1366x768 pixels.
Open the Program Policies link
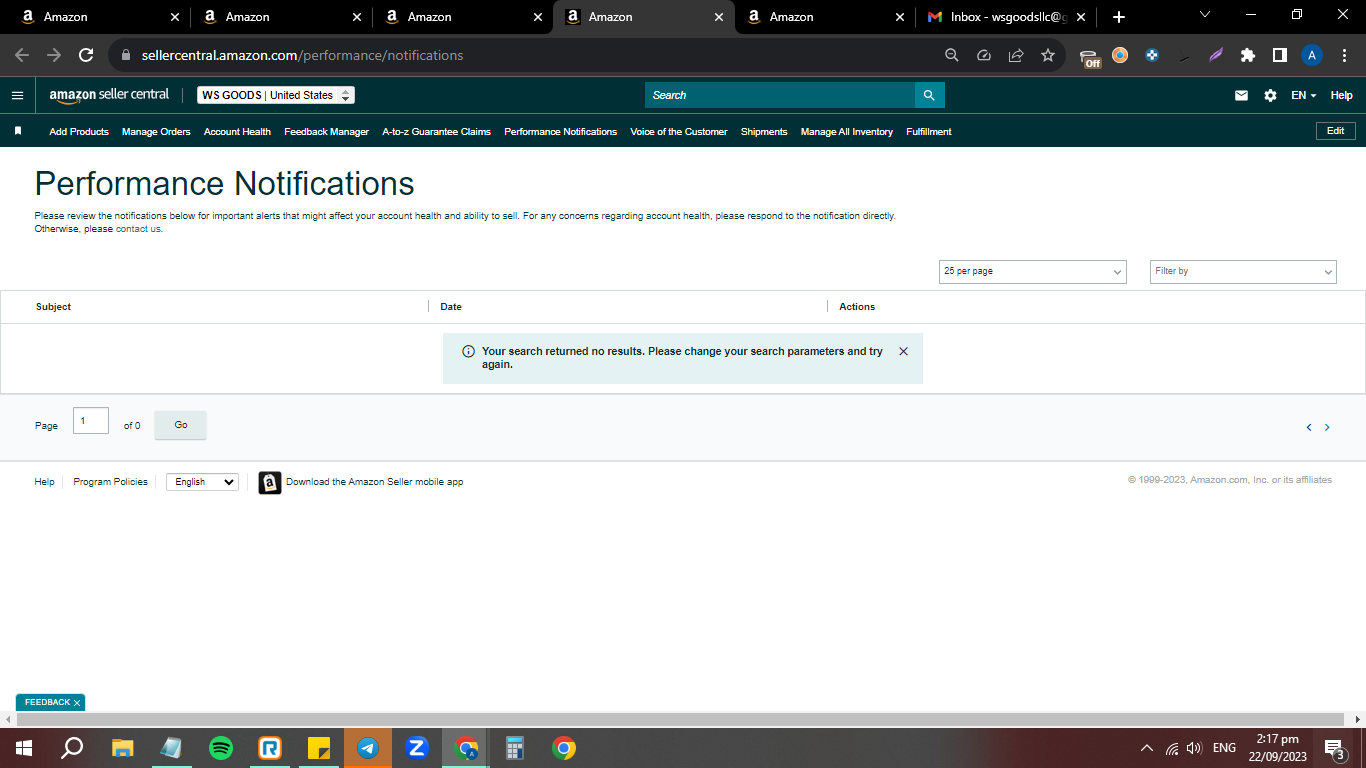pos(111,482)
